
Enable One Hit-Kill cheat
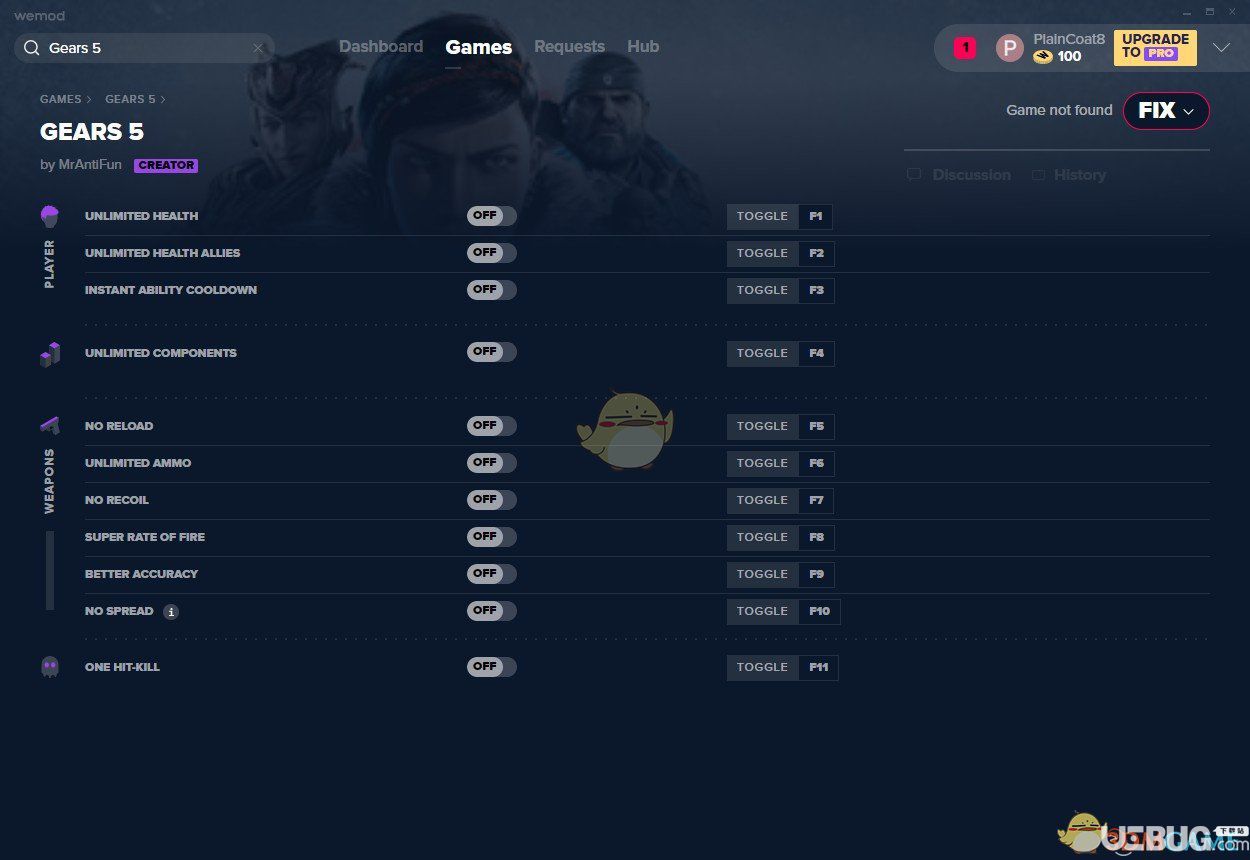(492, 667)
